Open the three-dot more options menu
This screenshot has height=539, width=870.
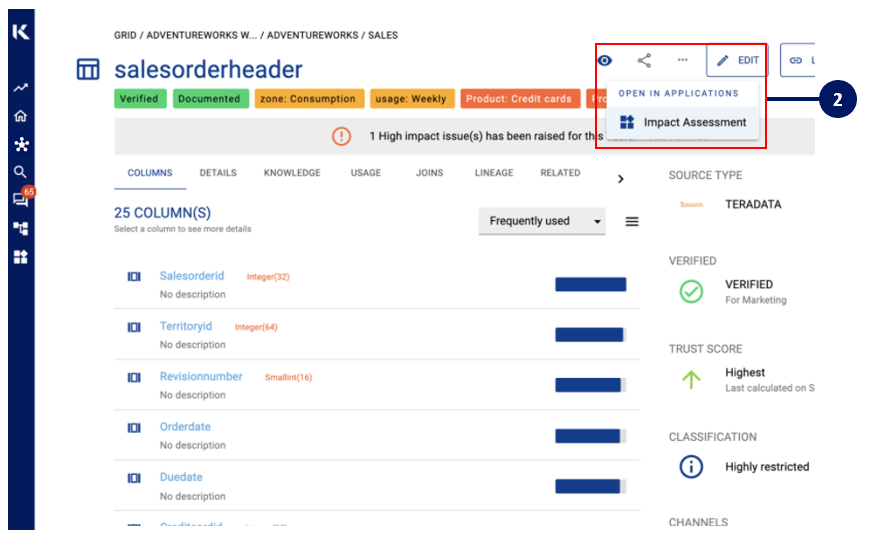click(682, 60)
